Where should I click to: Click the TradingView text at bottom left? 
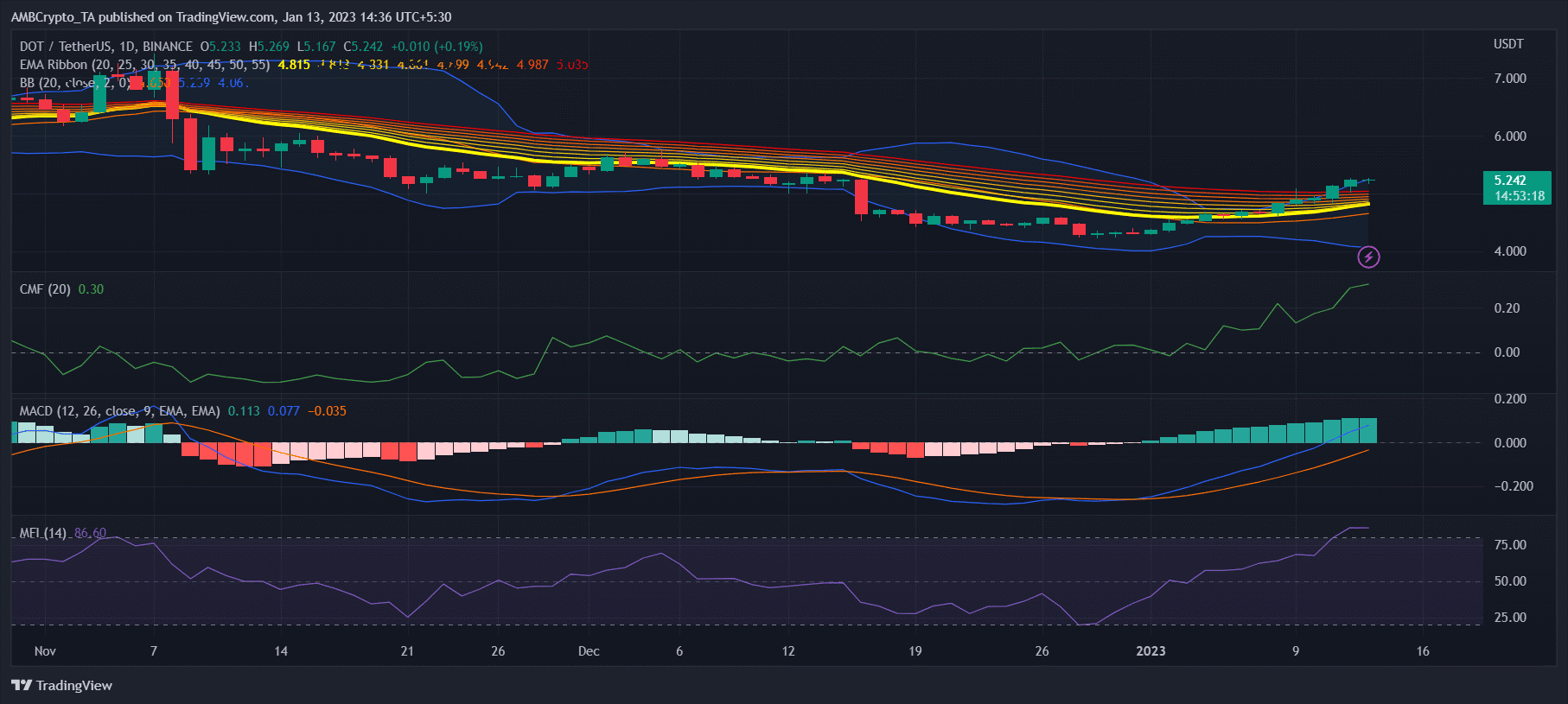(74, 685)
